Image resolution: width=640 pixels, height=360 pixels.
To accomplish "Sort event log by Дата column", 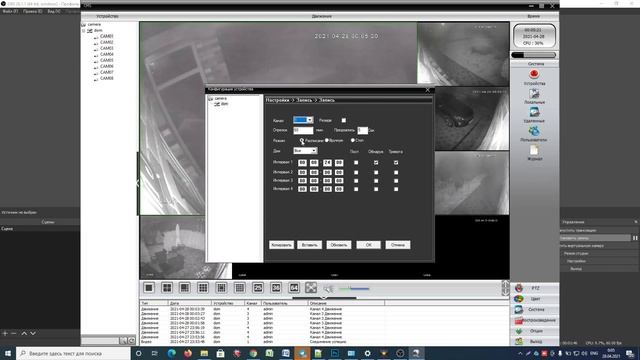I will 190,303.
